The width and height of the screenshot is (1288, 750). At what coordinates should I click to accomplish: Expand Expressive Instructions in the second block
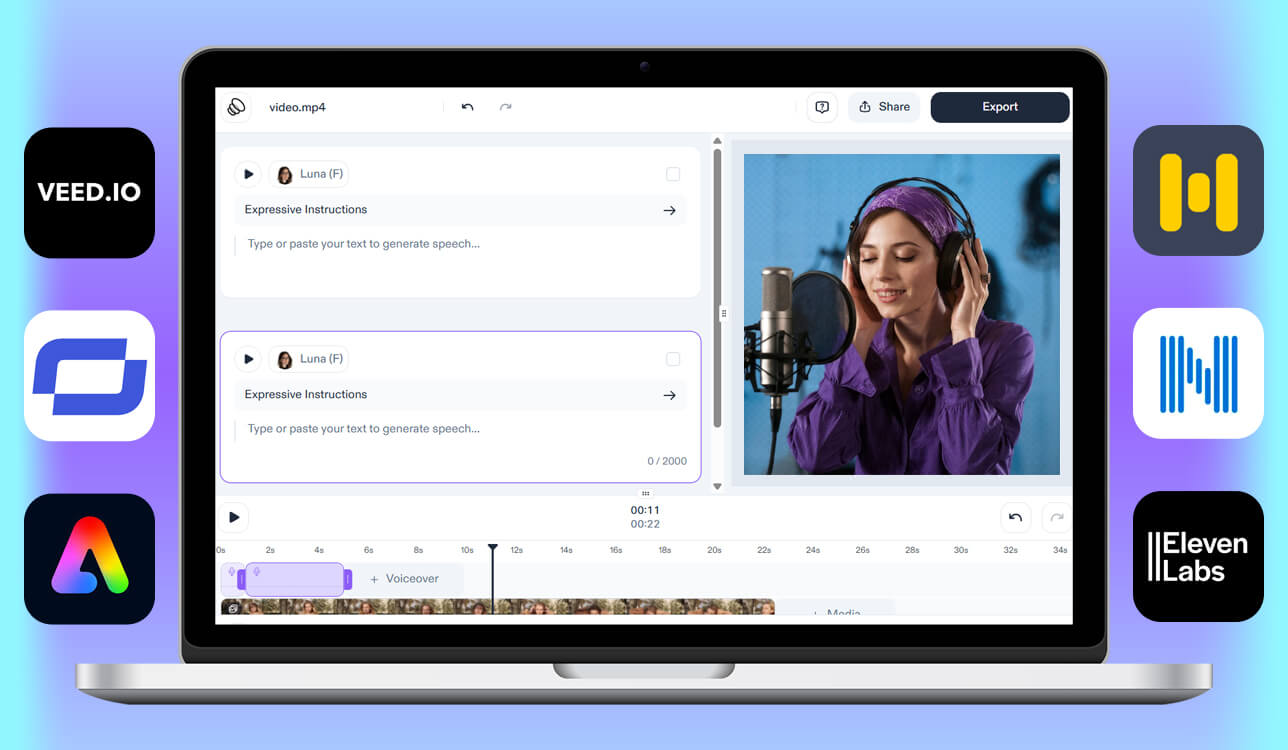pyautogui.click(x=460, y=395)
